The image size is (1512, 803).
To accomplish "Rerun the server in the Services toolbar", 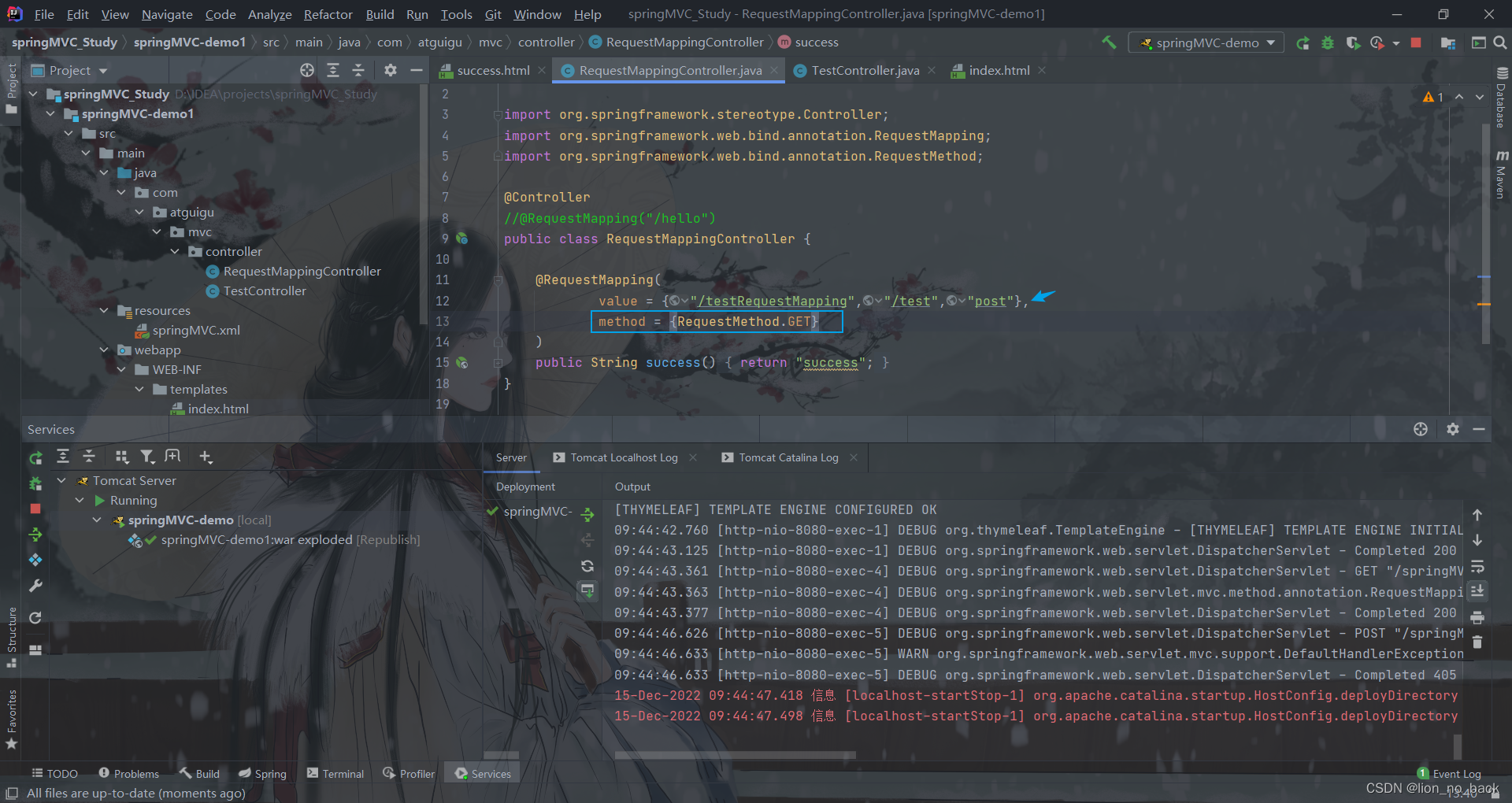I will [x=35, y=457].
